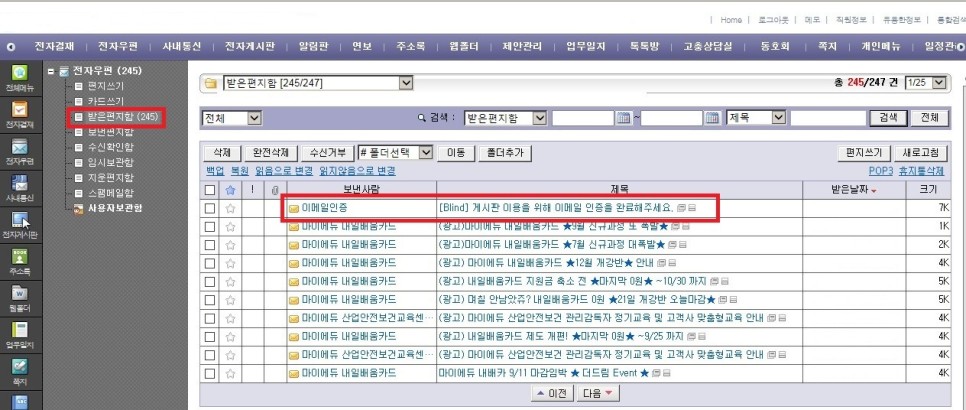Click the envelope icon beside 이메일인증 sender
The width and height of the screenshot is (966, 410).
[x=294, y=209]
